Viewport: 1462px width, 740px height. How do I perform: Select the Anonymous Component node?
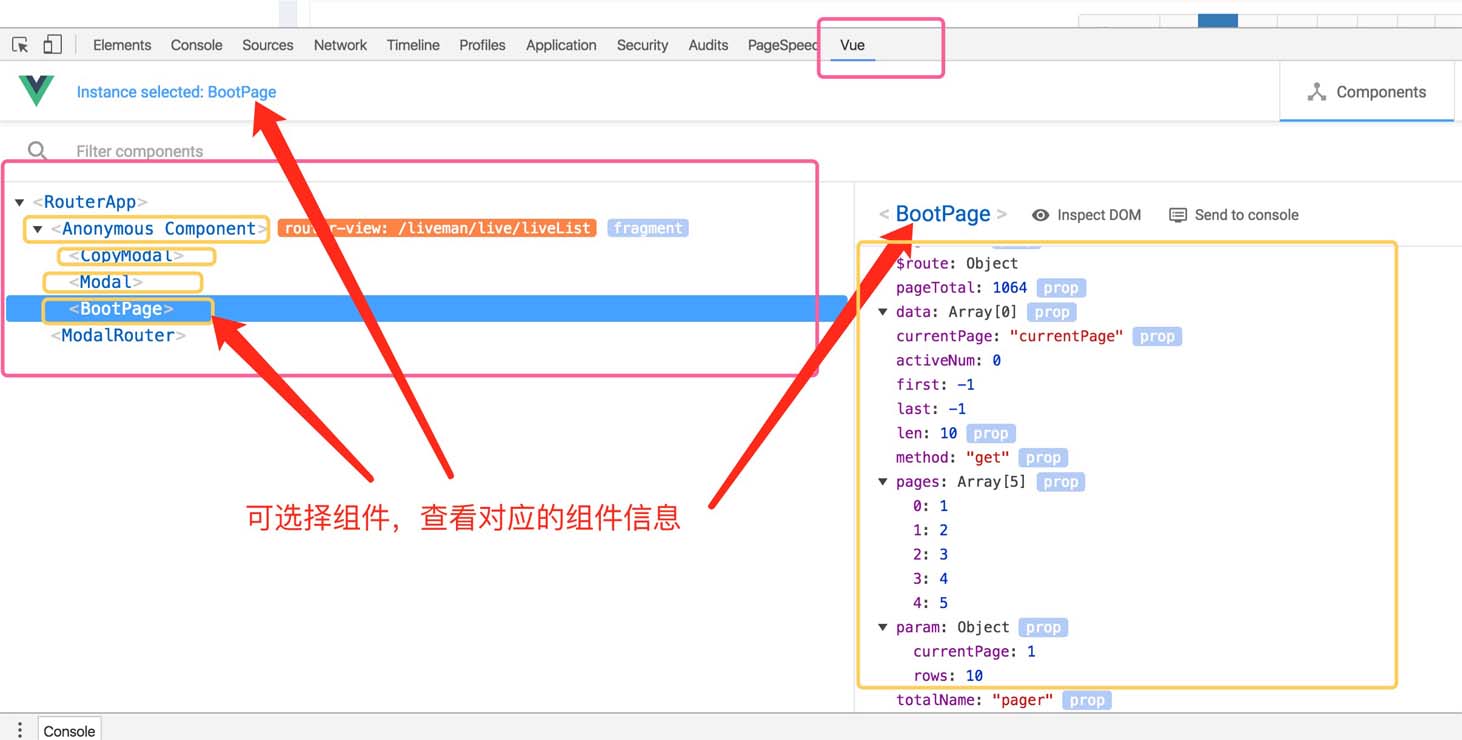pyautogui.click(x=159, y=229)
